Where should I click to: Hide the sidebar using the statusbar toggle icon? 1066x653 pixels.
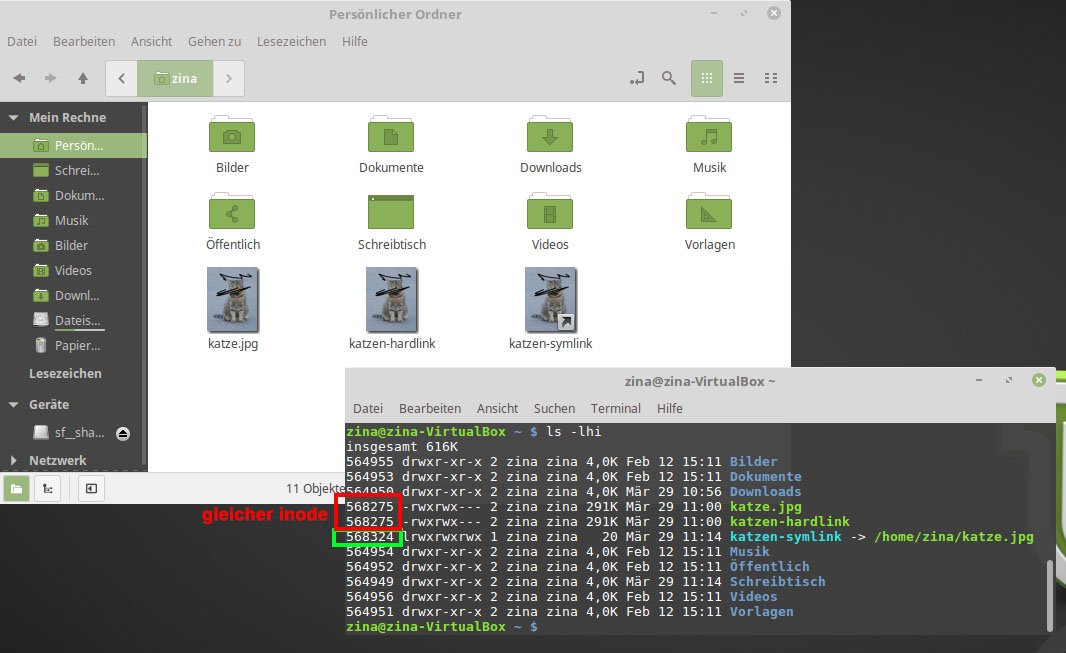(x=90, y=488)
